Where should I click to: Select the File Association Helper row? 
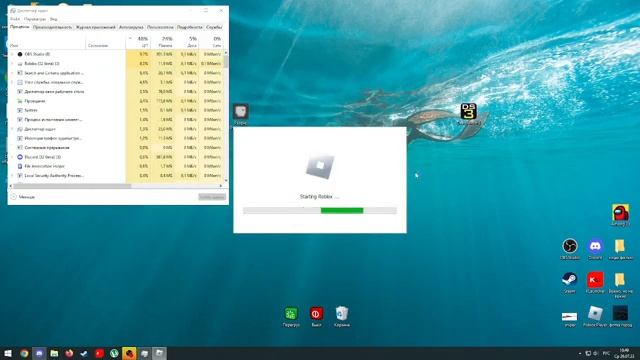point(116,166)
